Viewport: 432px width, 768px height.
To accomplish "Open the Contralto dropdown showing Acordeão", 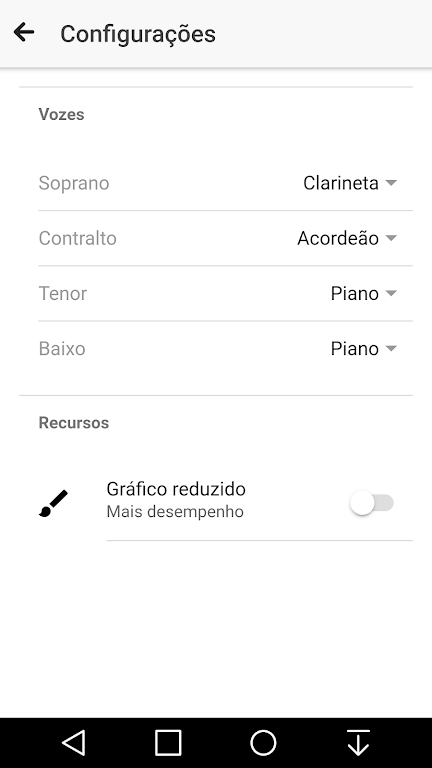I will pyautogui.click(x=347, y=239).
